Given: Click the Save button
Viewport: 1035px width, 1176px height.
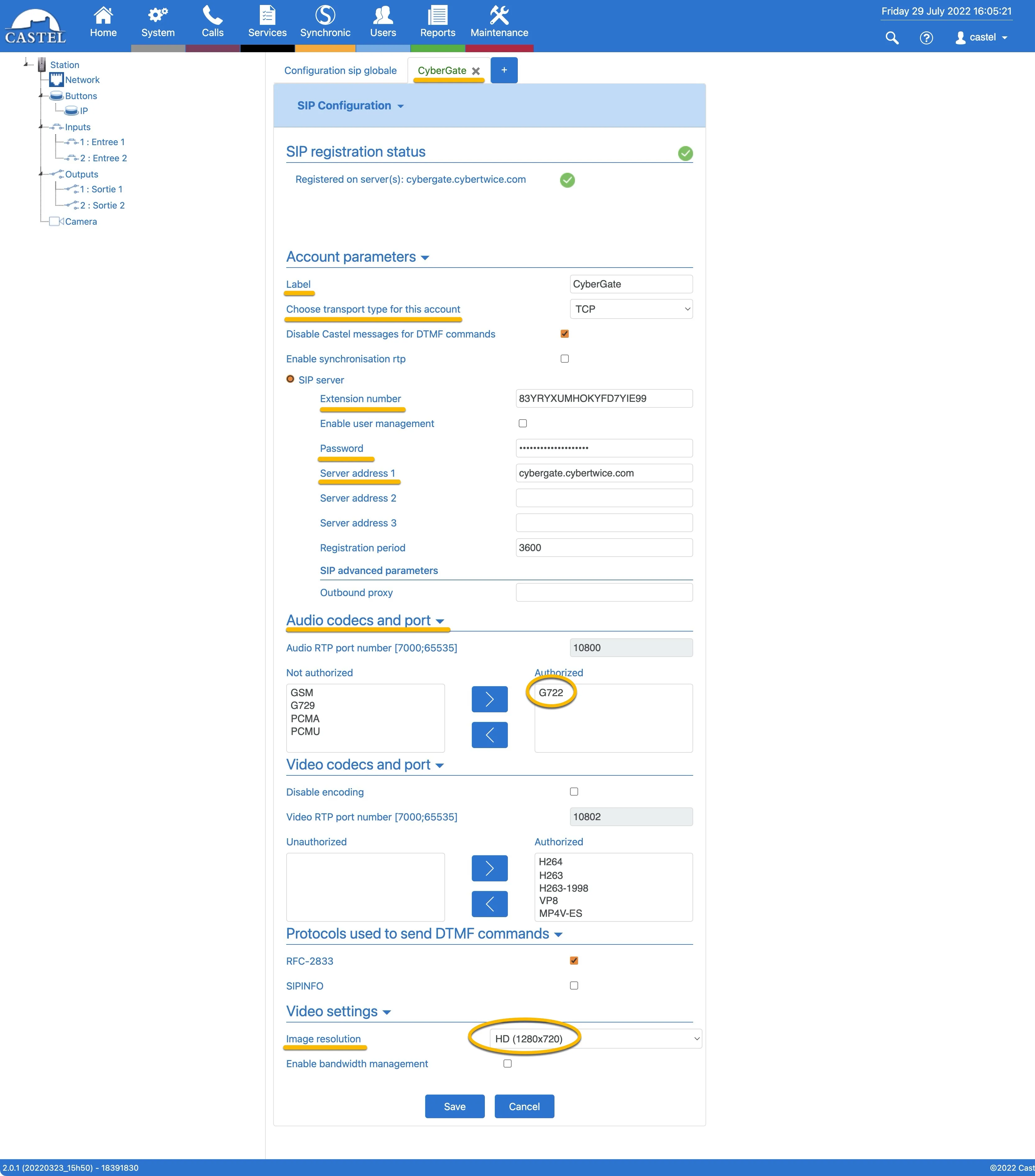Looking at the screenshot, I should [454, 1106].
